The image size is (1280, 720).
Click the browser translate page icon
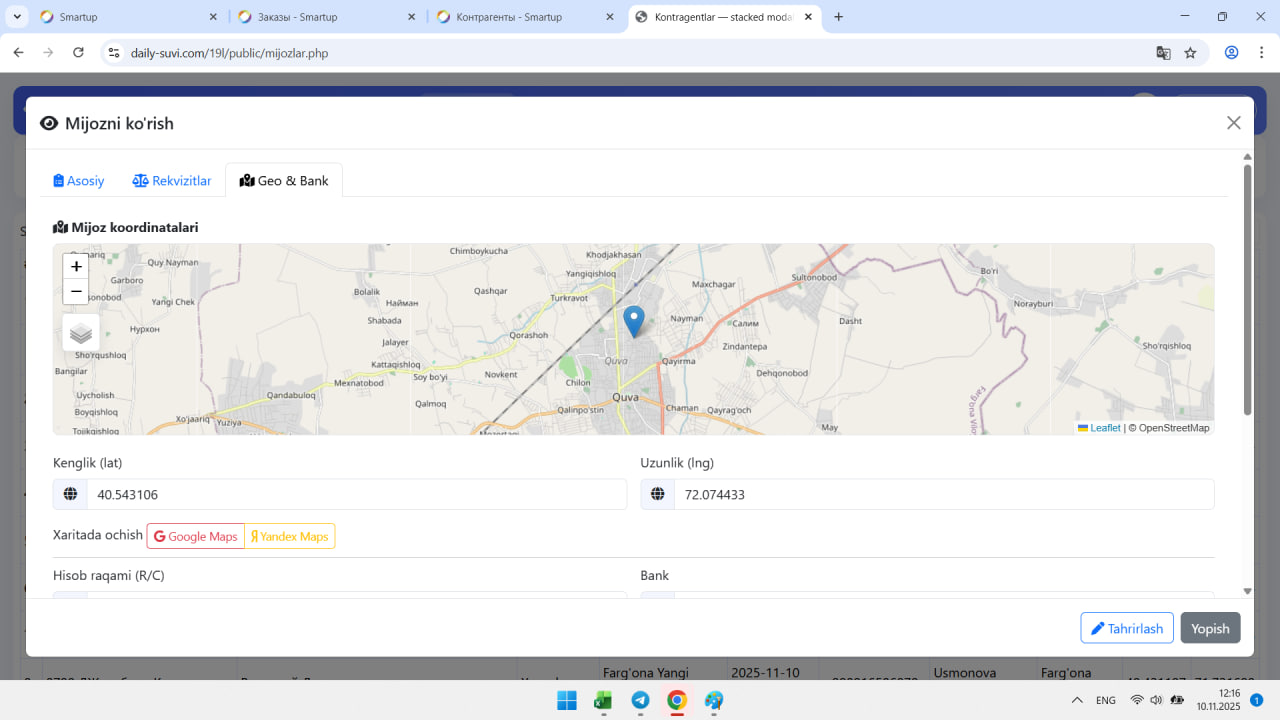pyautogui.click(x=1163, y=53)
